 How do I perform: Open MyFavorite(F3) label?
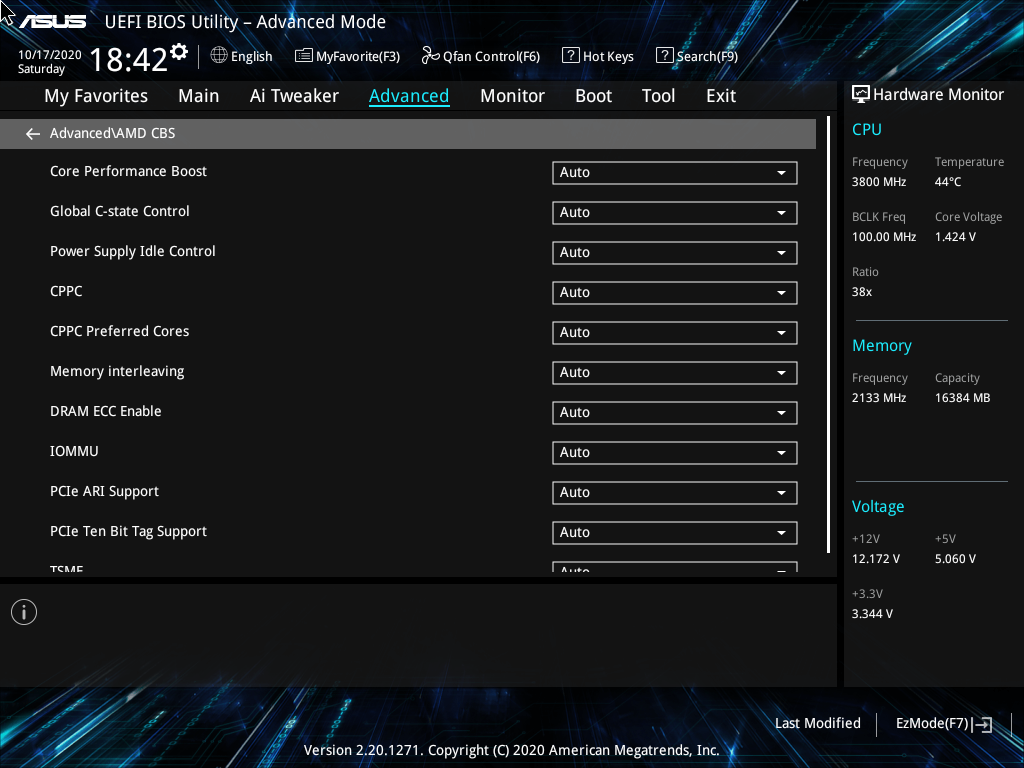click(358, 56)
